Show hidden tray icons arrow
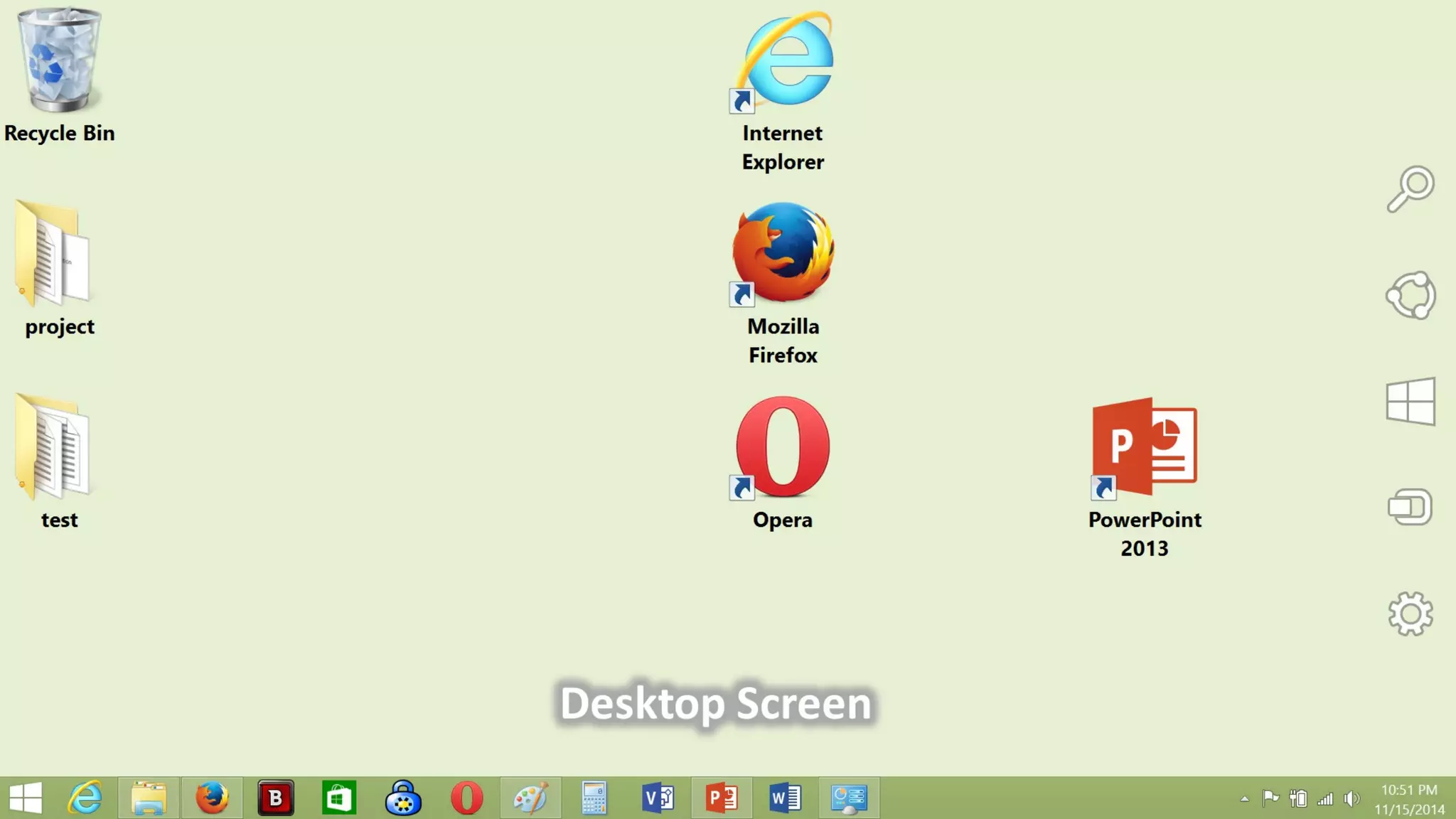The width and height of the screenshot is (1456, 819). click(x=1244, y=799)
